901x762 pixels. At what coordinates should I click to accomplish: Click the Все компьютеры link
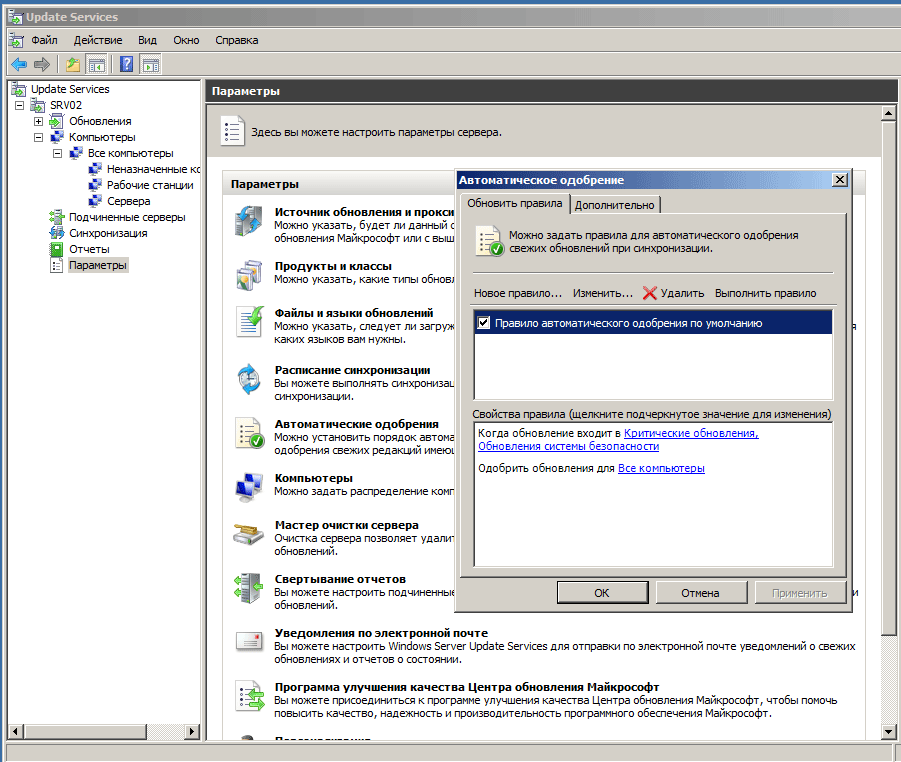click(x=661, y=468)
